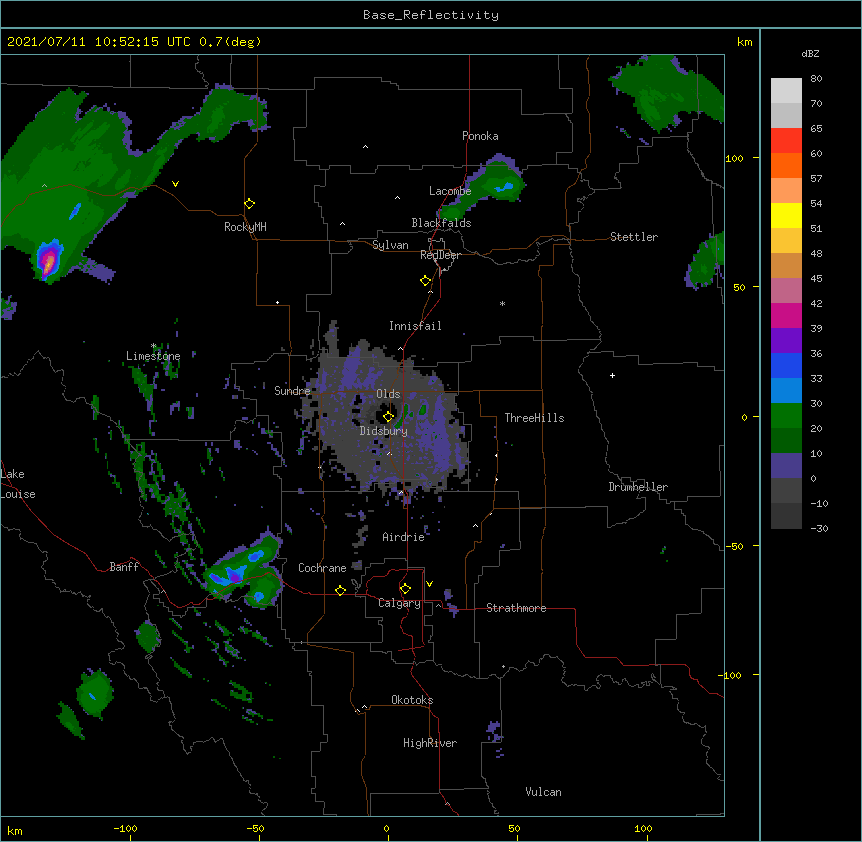Screen dimensions: 862x842
Task: Pick the red 65-60 dBZ legend swatch
Action: click(786, 141)
